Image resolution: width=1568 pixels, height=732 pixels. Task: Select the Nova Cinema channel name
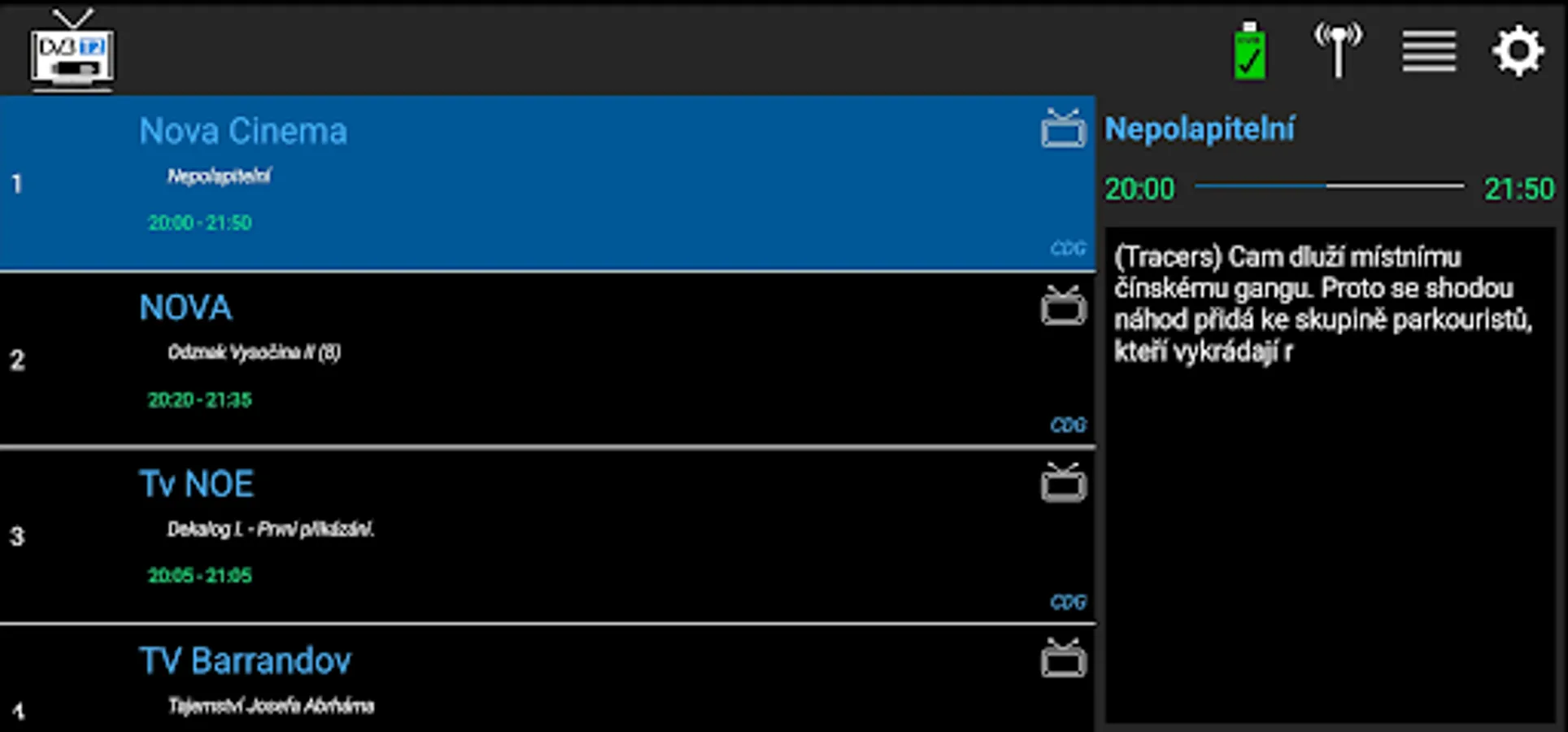243,131
